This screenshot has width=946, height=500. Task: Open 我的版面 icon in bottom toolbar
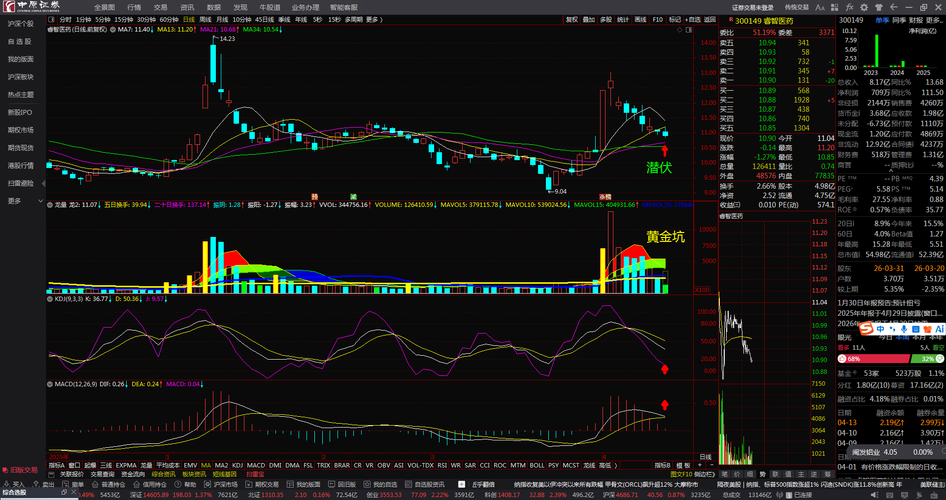point(290,485)
